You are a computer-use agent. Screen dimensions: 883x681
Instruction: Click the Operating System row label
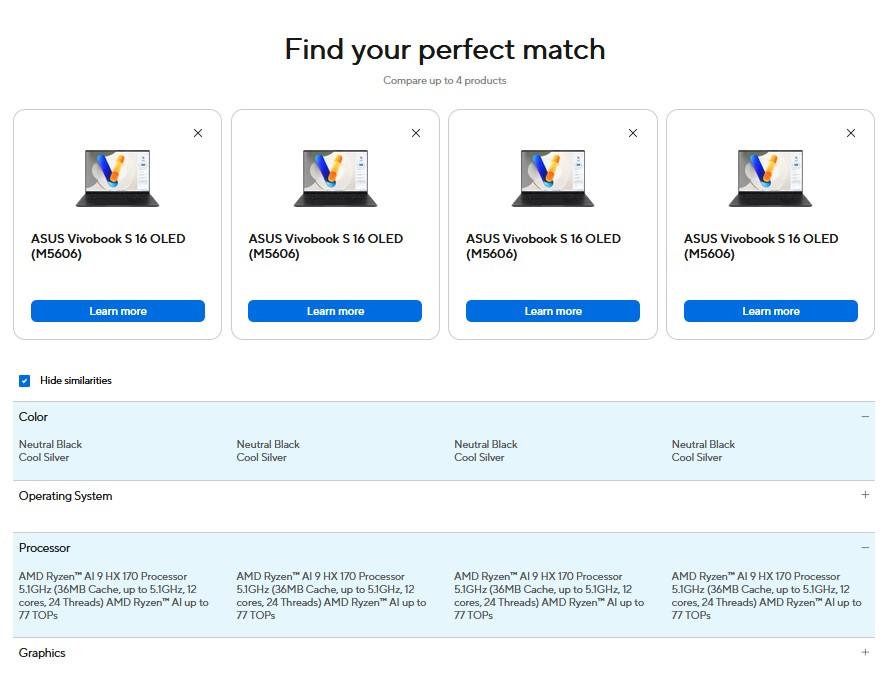(66, 496)
